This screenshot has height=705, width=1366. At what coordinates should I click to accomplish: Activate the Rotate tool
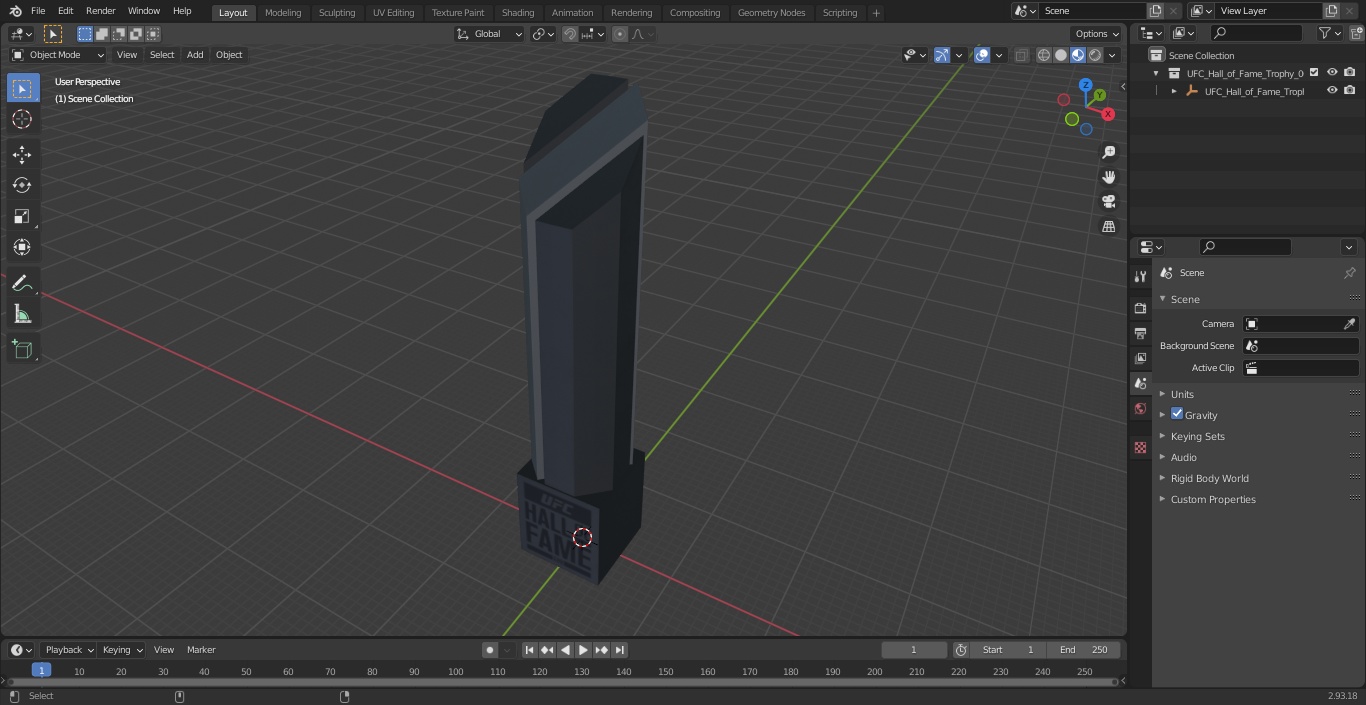(22, 185)
